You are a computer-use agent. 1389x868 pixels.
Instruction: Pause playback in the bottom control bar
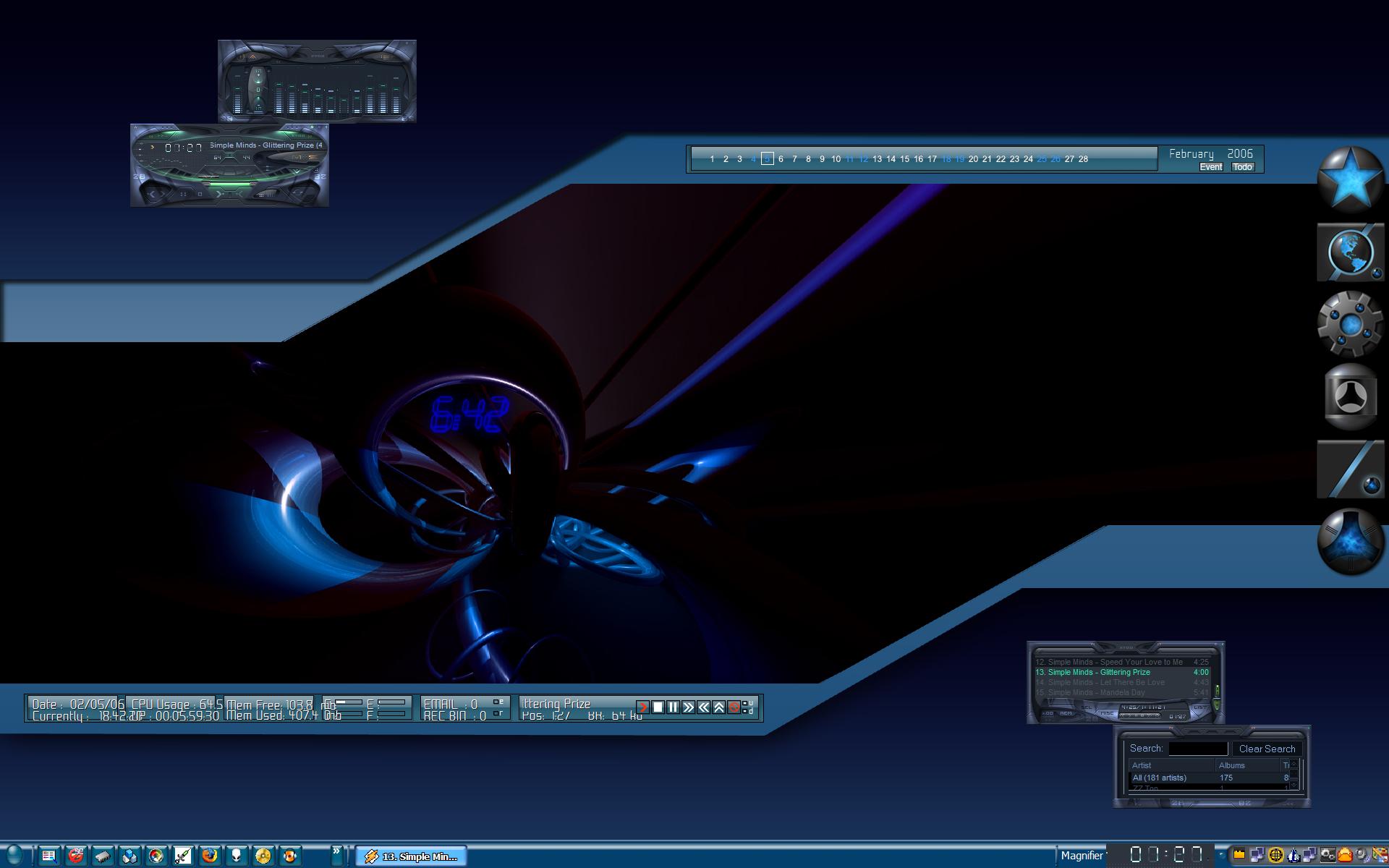tap(673, 707)
